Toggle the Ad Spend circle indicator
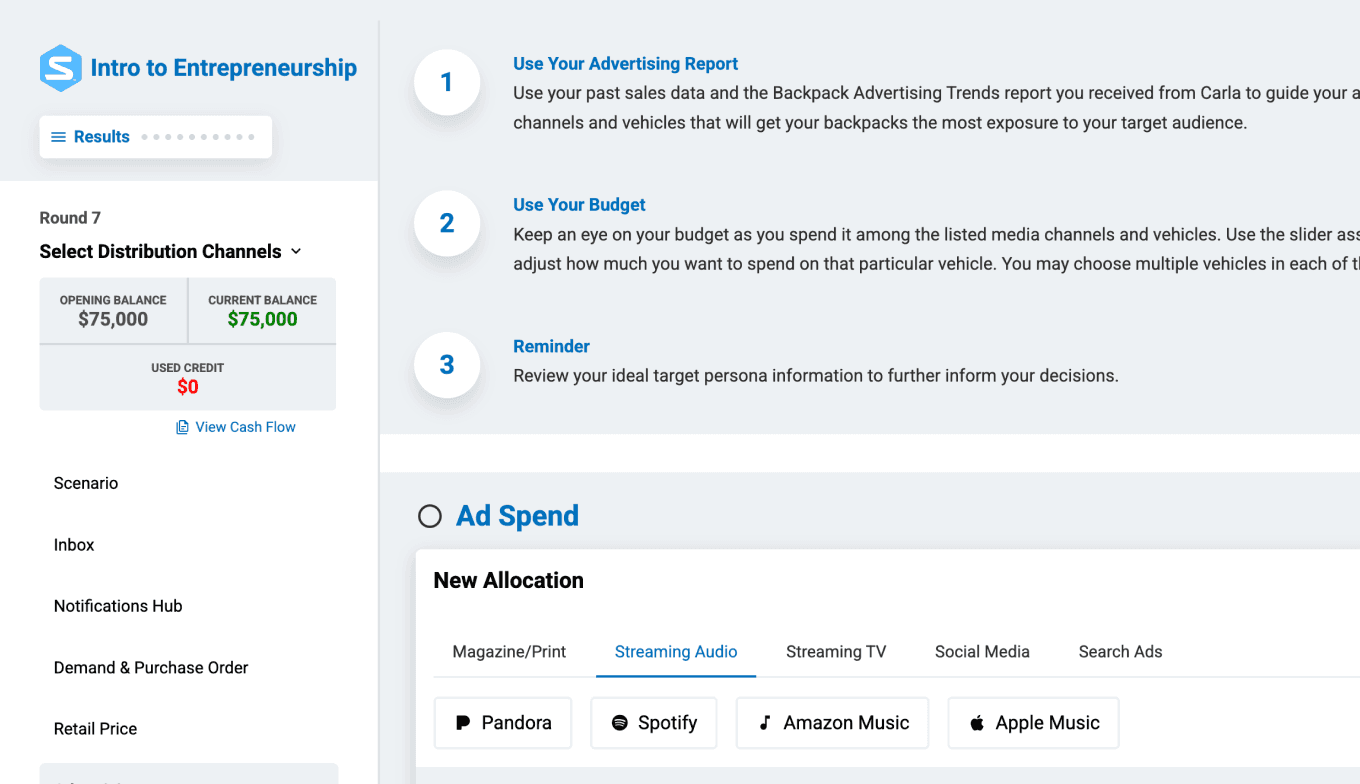Screen dimensions: 1360x784 [429, 516]
